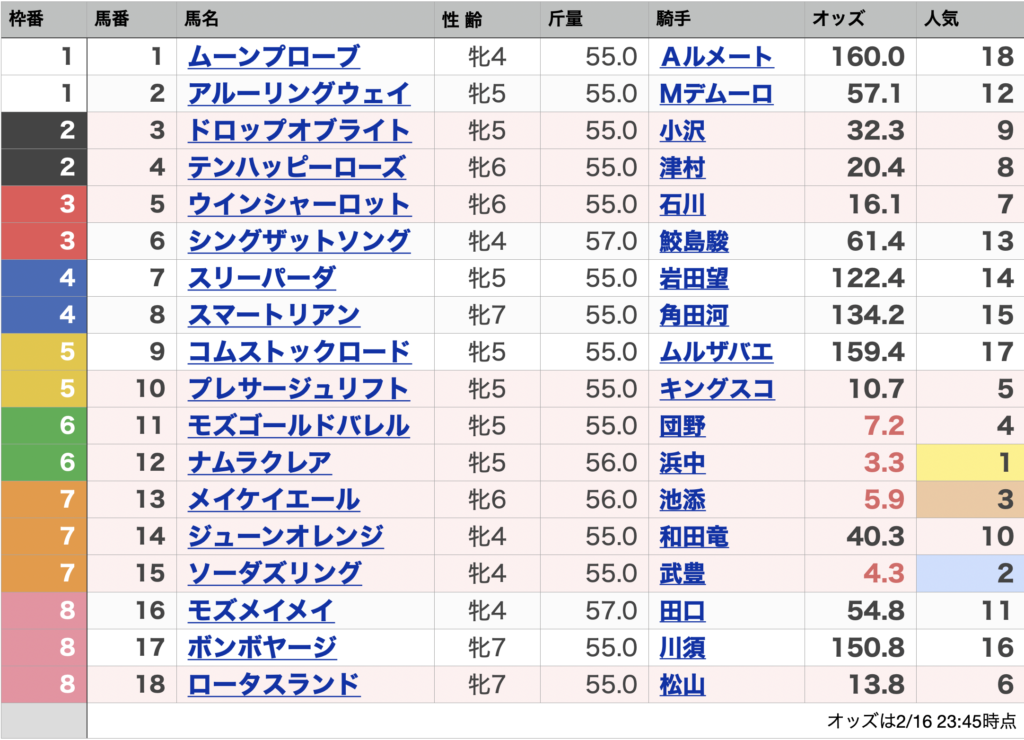
Task: Open the ウインシャーロット horse link
Action: [x=298, y=205]
